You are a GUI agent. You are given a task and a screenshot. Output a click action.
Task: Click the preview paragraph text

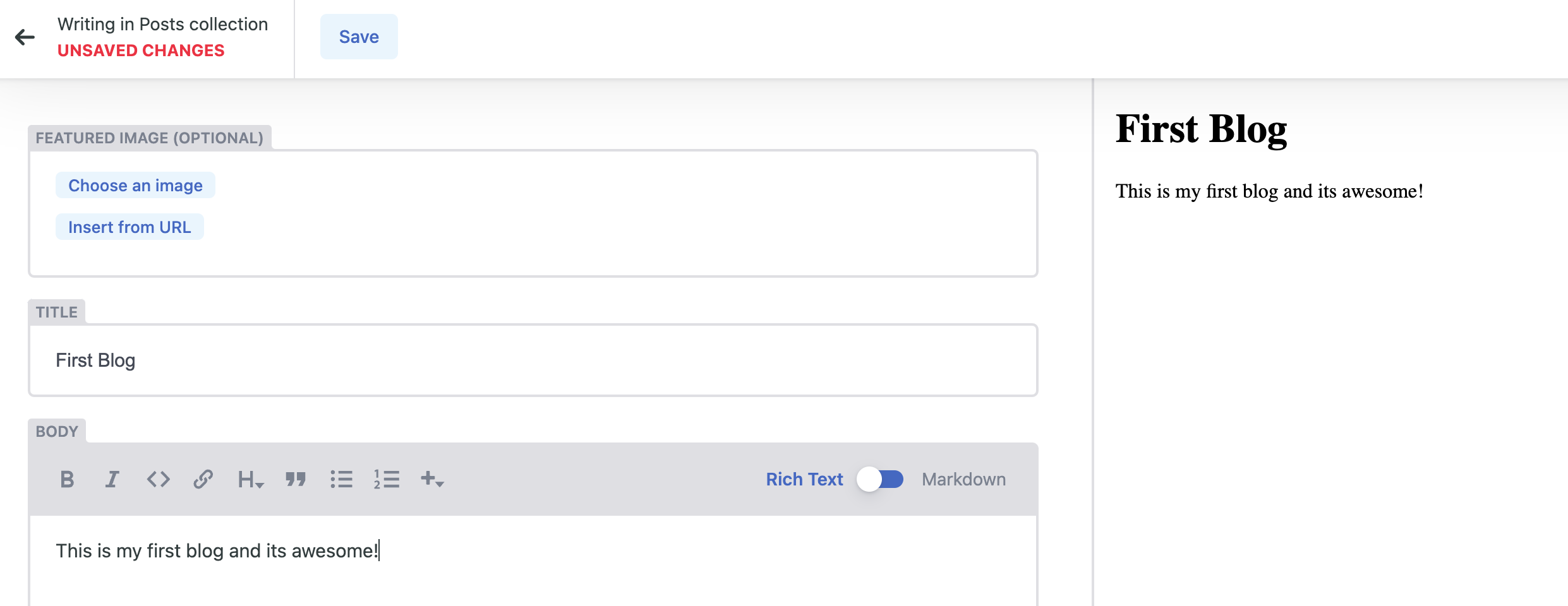(x=1269, y=191)
